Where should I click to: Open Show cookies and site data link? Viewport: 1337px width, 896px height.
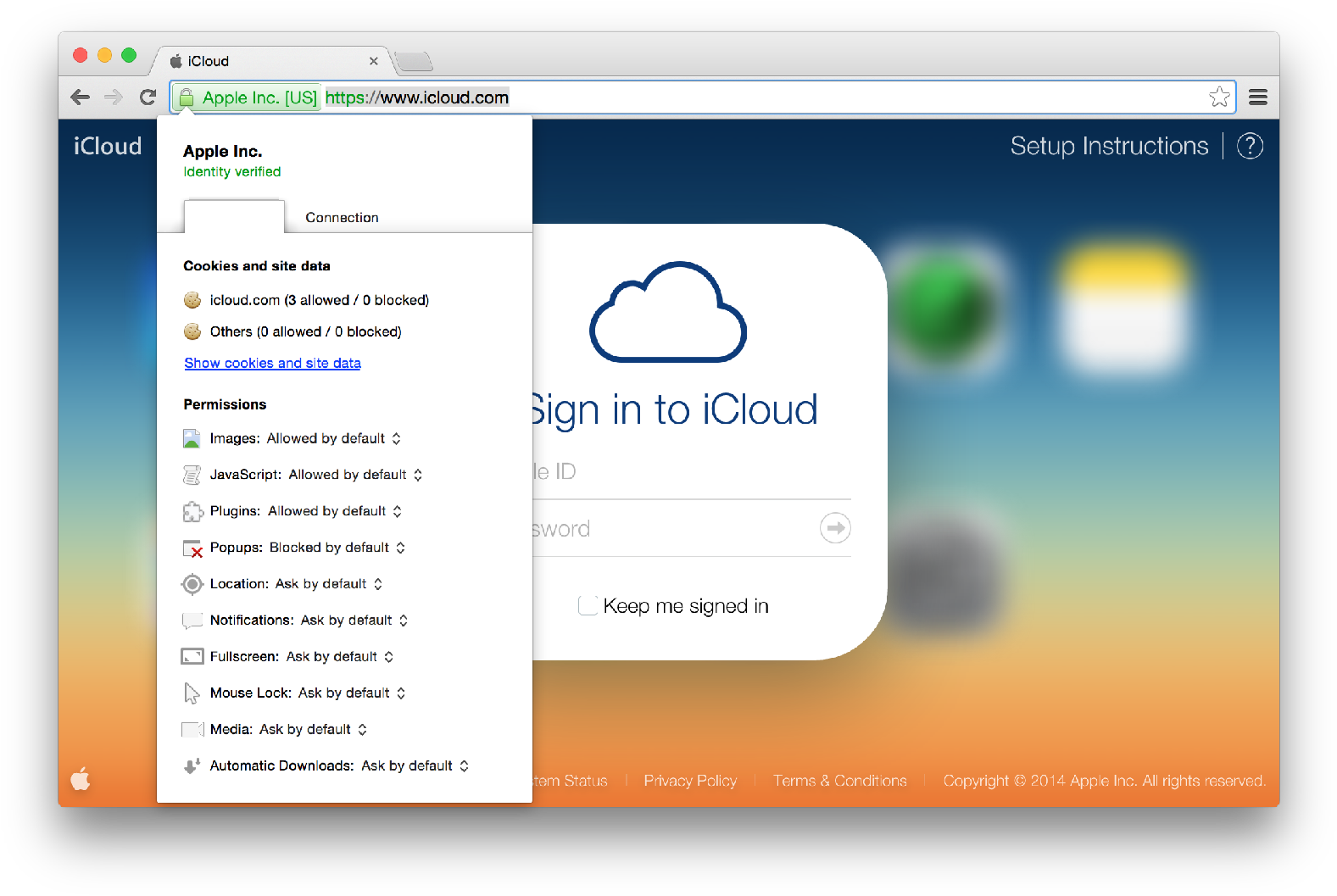(272, 363)
